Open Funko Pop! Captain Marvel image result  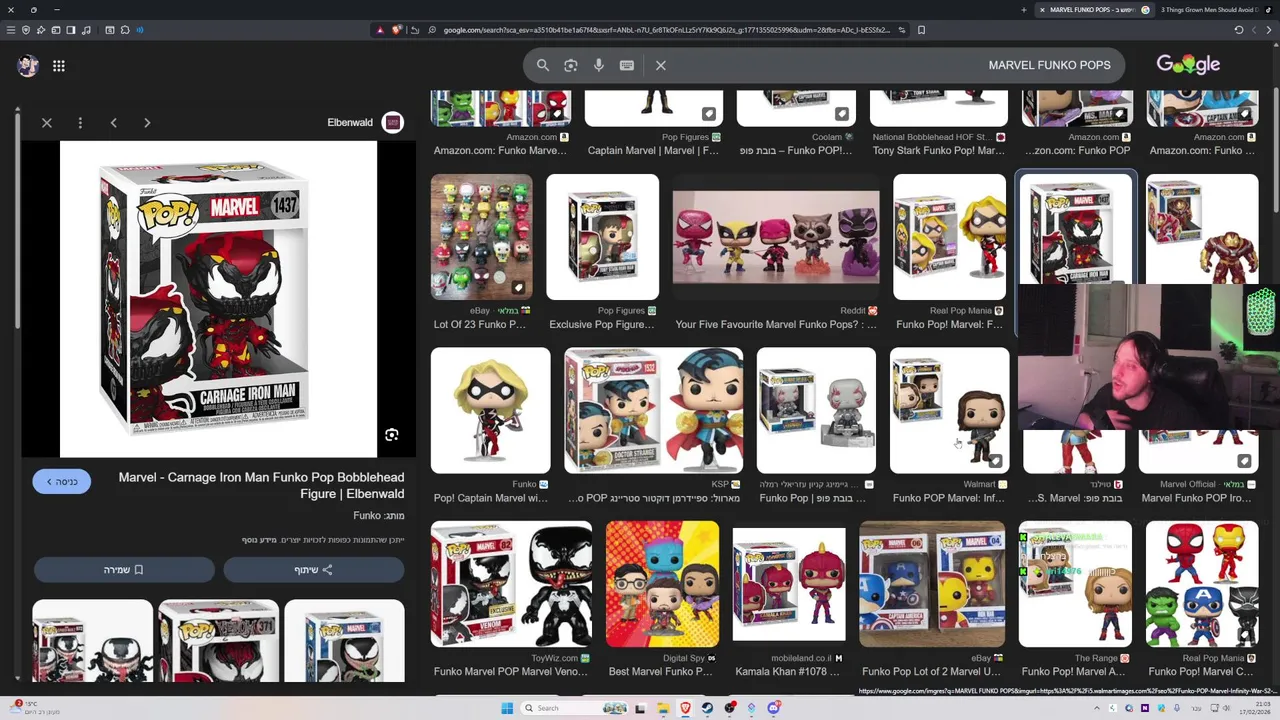coord(490,410)
